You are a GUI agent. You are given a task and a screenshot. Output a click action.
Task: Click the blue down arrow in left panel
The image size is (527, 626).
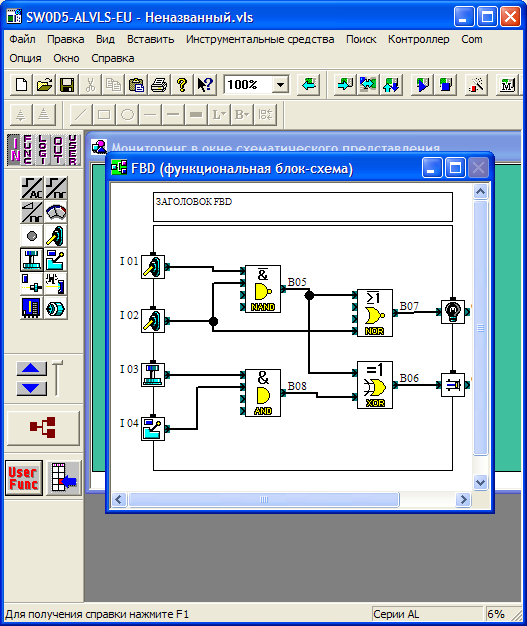click(31, 388)
